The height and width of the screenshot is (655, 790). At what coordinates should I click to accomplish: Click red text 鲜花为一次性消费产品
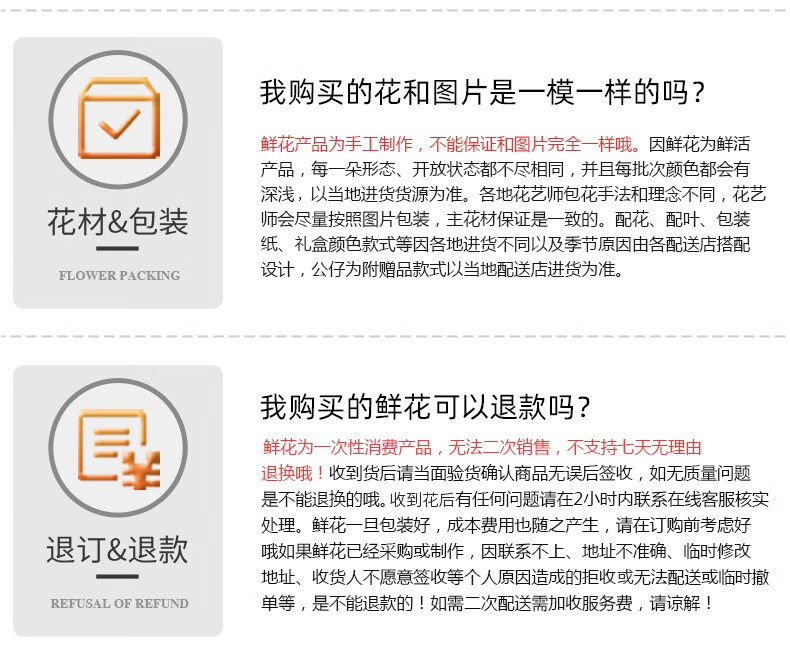pos(347,447)
